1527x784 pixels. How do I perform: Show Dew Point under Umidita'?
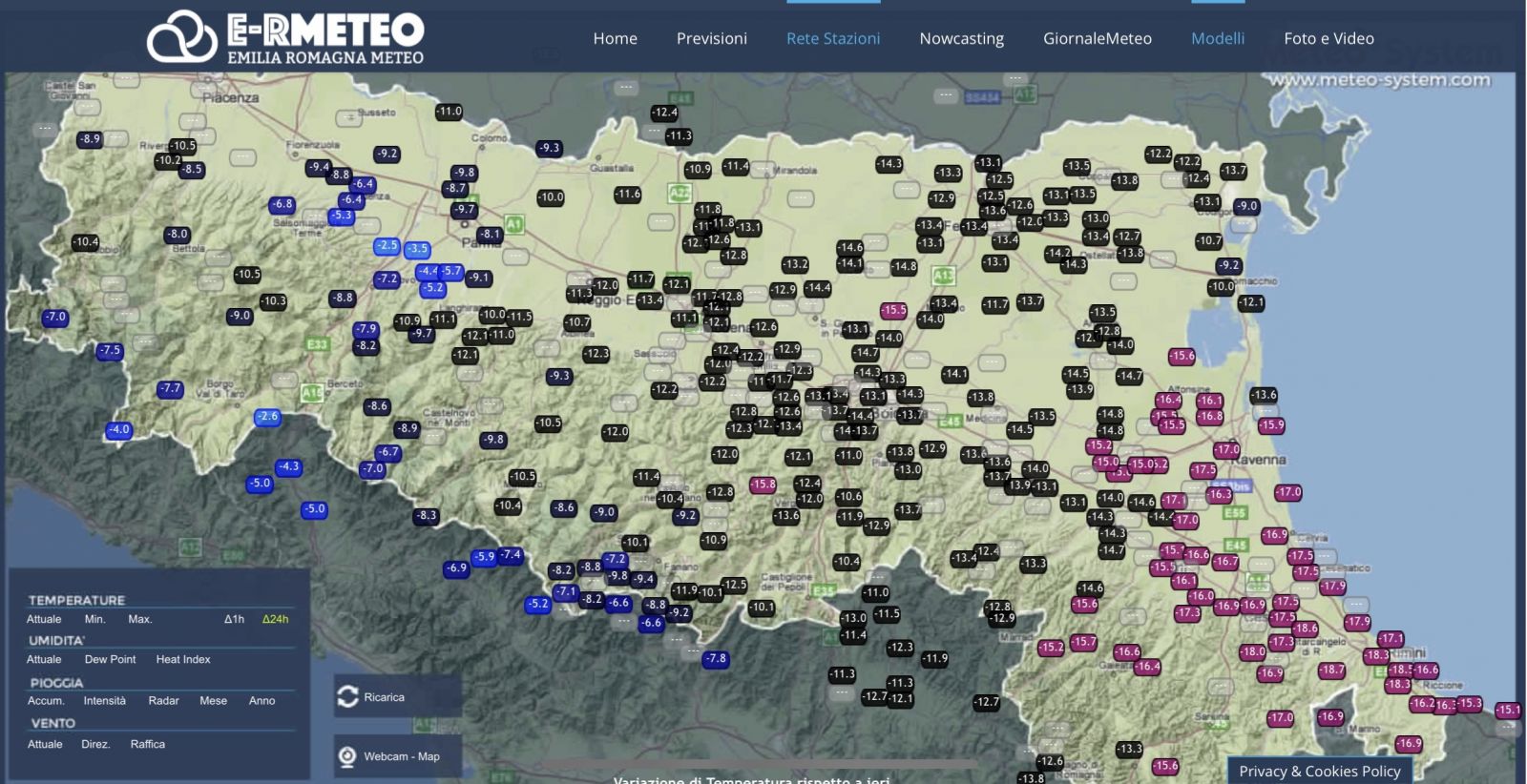coord(110,660)
